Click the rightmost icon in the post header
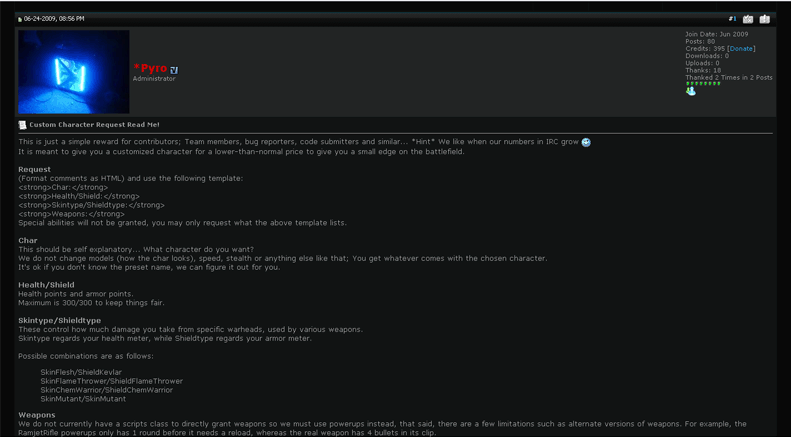The image size is (791, 437). (765, 19)
